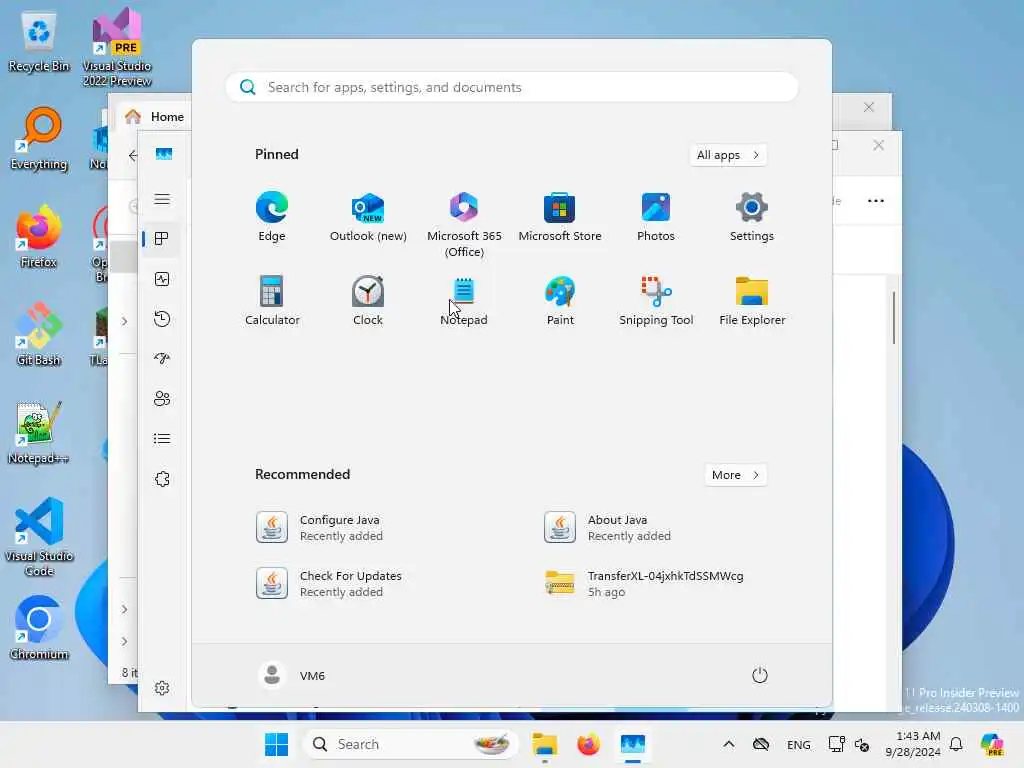
Task: Open File Explorer from taskbar
Action: pos(544,744)
